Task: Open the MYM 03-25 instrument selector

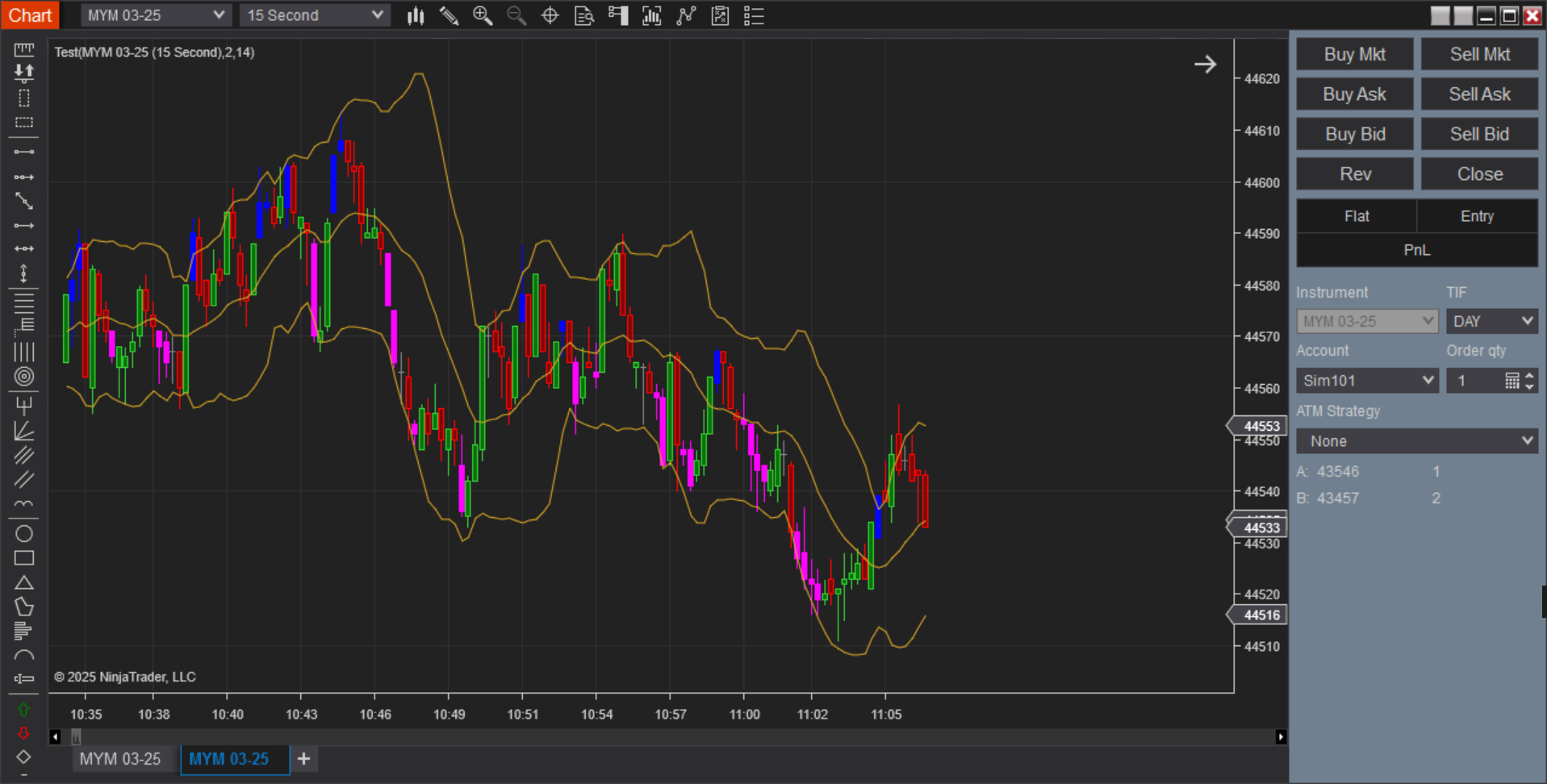Action: [x=156, y=15]
